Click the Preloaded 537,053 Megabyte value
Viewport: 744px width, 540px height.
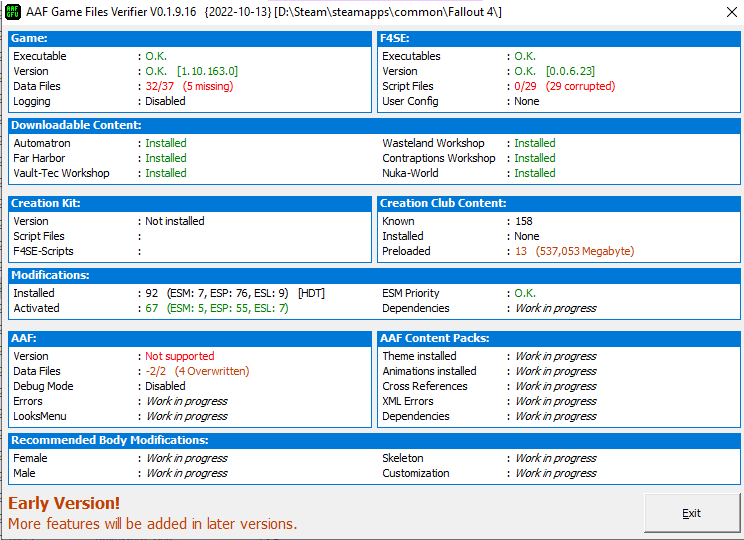click(584, 251)
